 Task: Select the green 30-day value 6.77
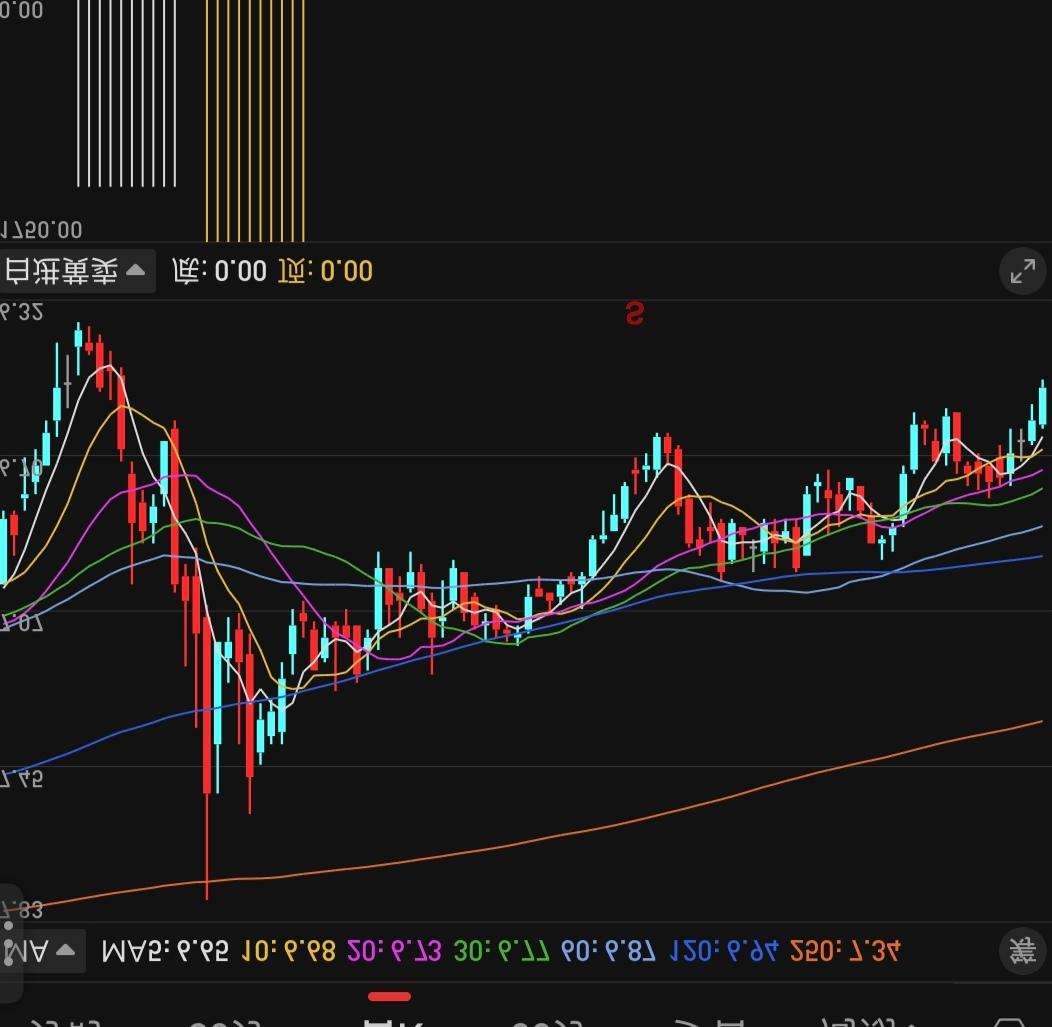(x=502, y=951)
